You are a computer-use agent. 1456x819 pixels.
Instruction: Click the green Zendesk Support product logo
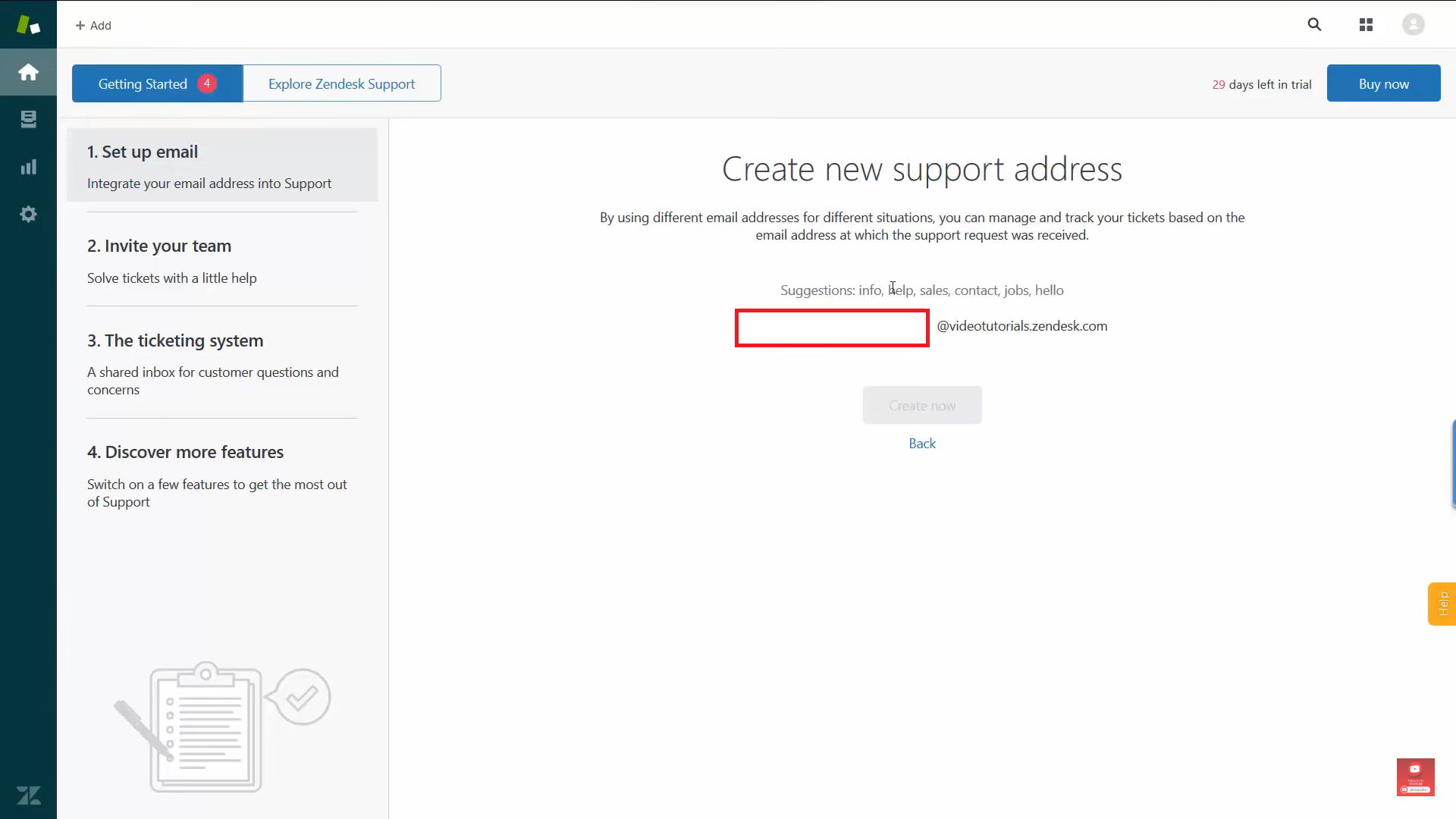pos(28,24)
